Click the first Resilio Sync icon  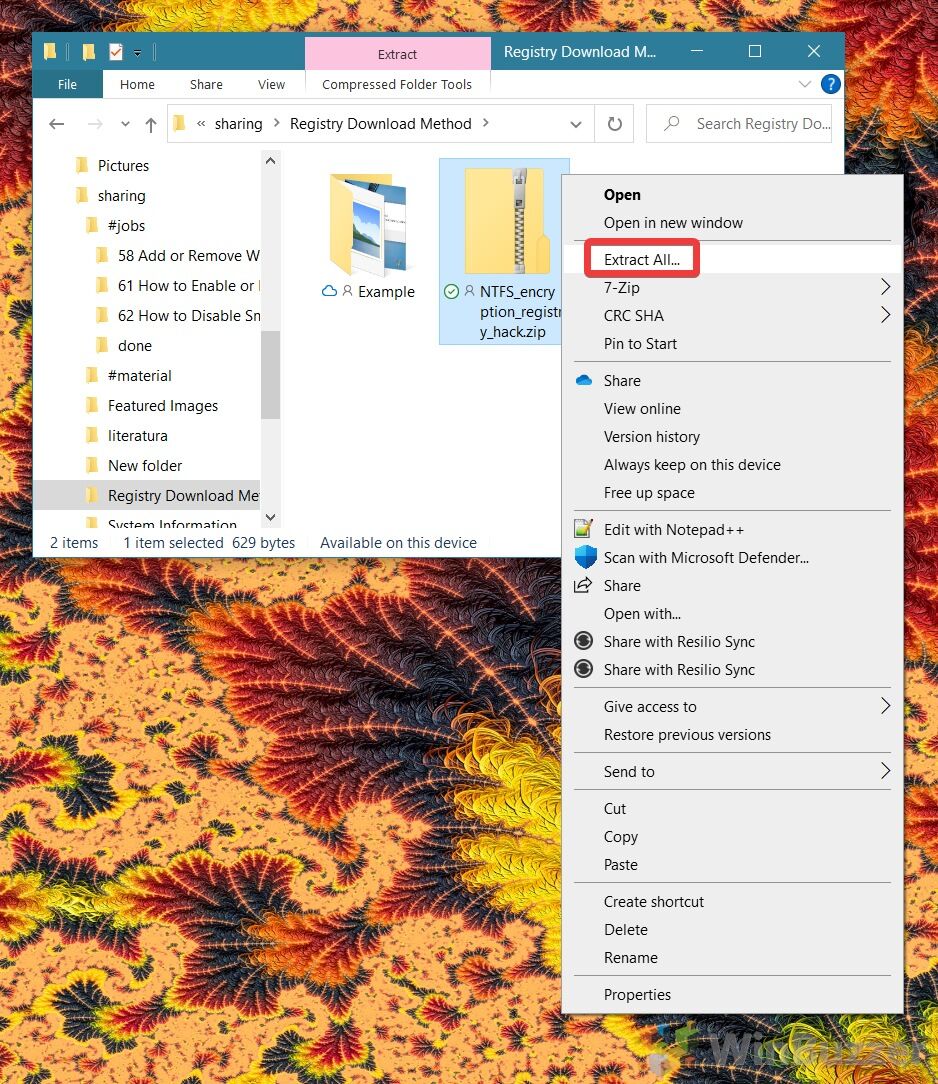click(583, 641)
